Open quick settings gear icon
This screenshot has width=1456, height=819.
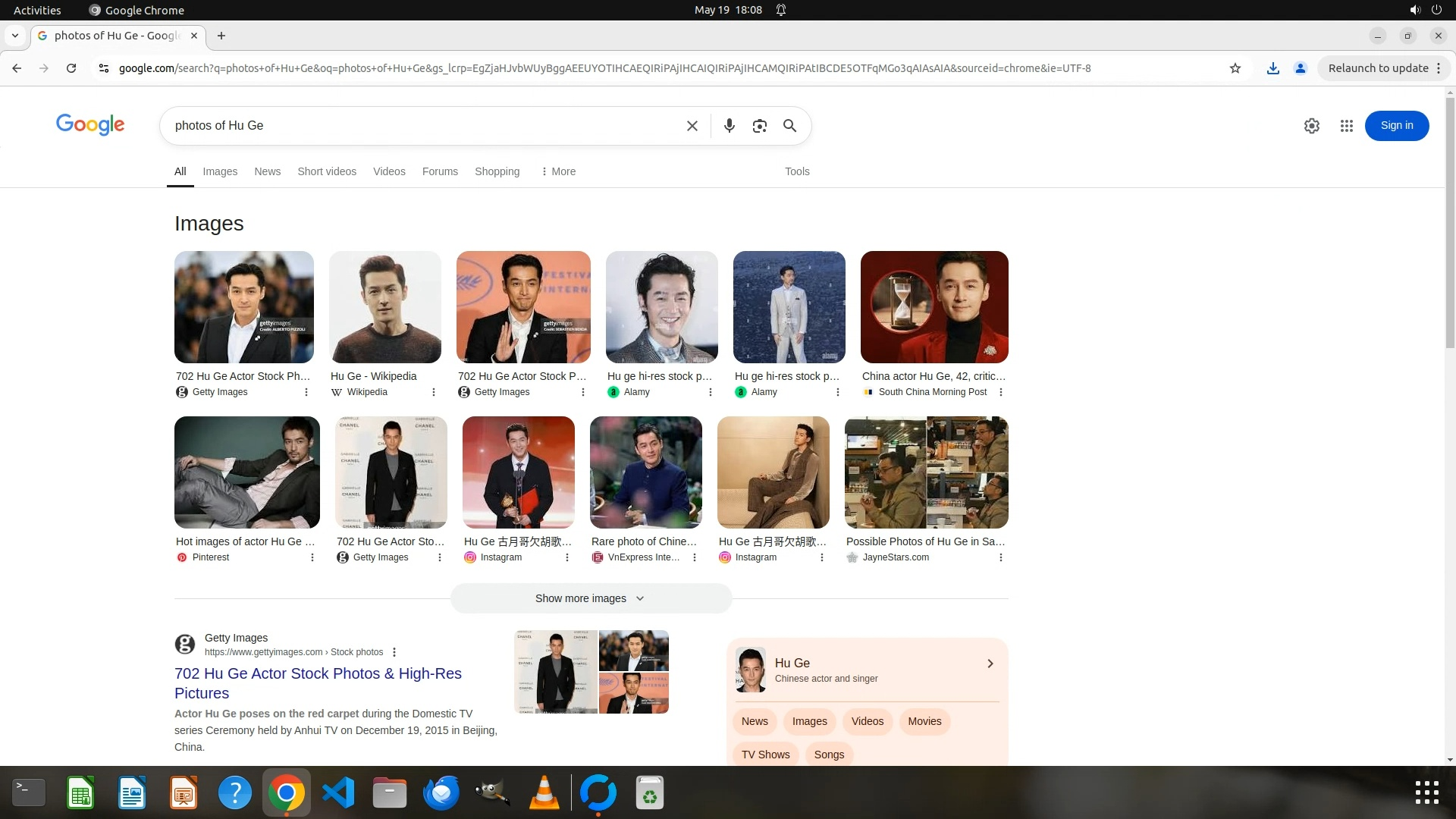coord(1311,126)
